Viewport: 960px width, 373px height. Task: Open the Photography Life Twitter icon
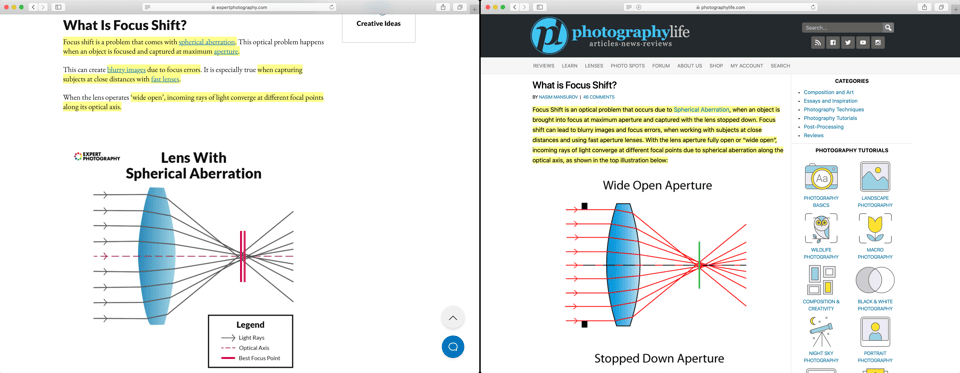(x=848, y=42)
